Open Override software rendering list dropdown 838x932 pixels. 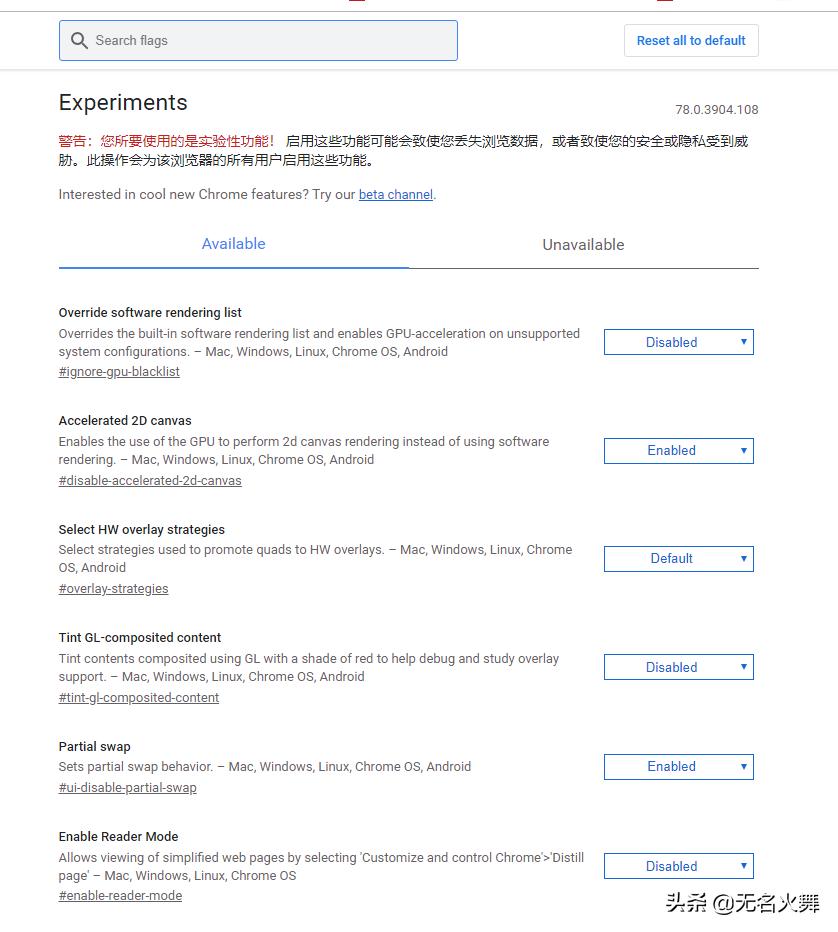point(678,342)
